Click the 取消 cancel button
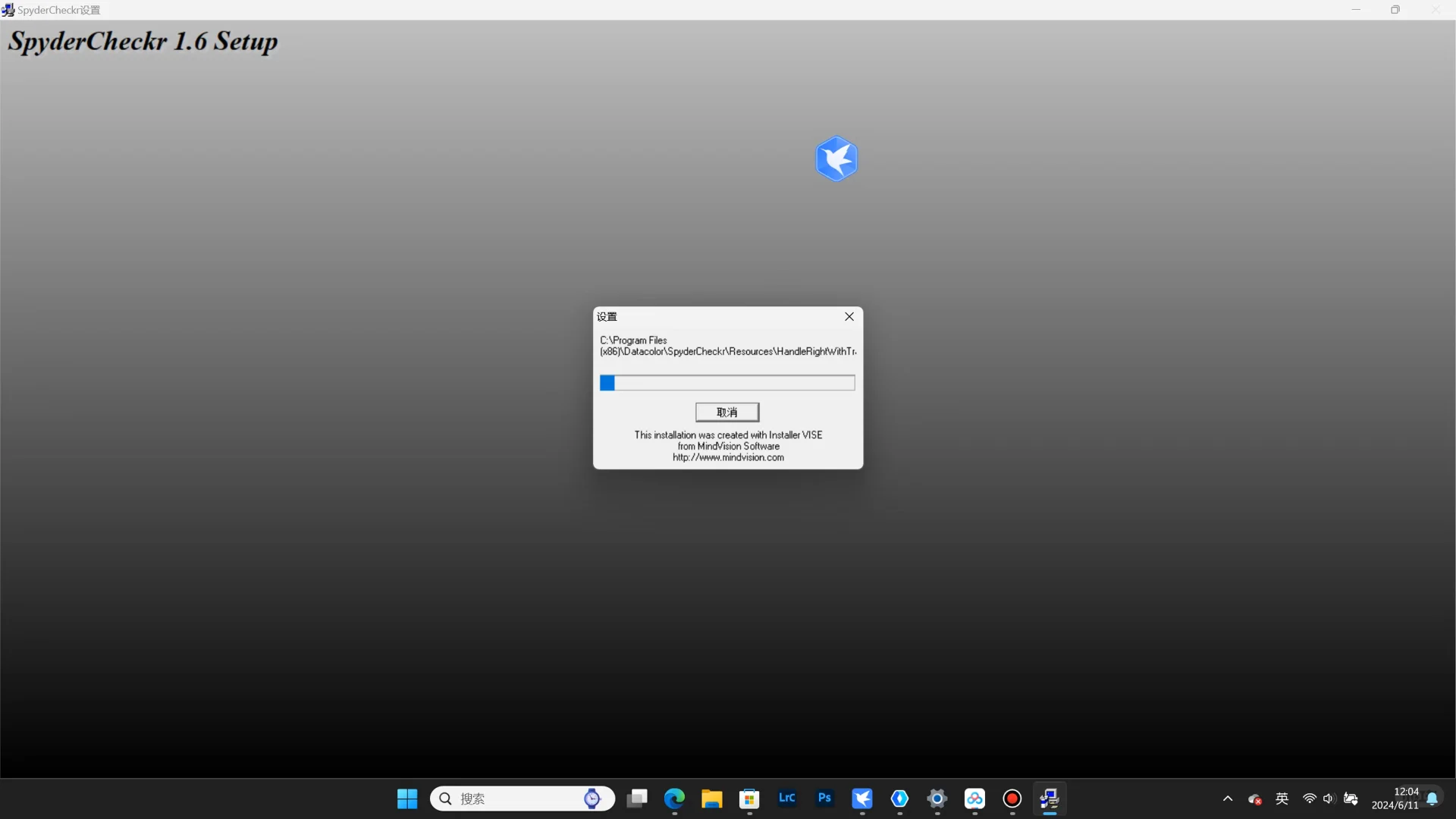Screen dimensions: 1456x819 point(726,412)
